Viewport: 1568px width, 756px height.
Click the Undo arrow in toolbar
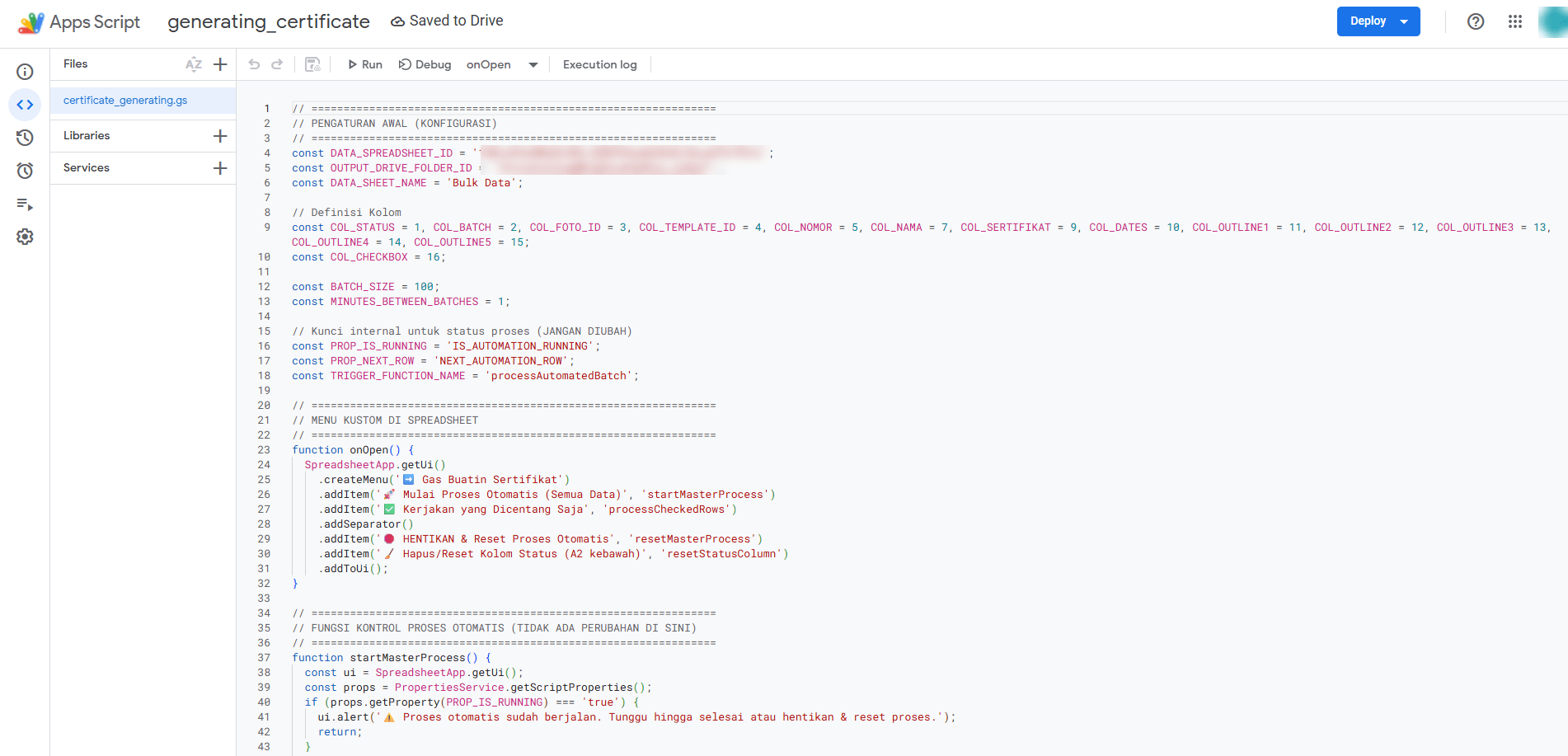[254, 64]
